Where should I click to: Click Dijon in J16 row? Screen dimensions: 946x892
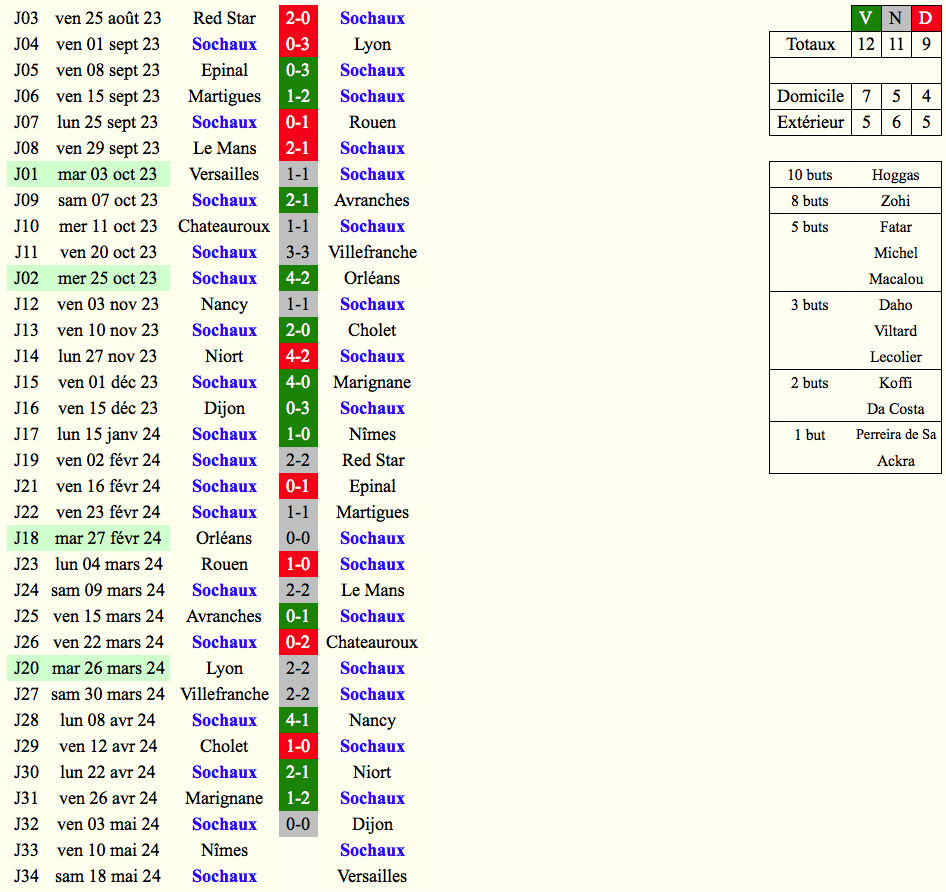(x=224, y=409)
